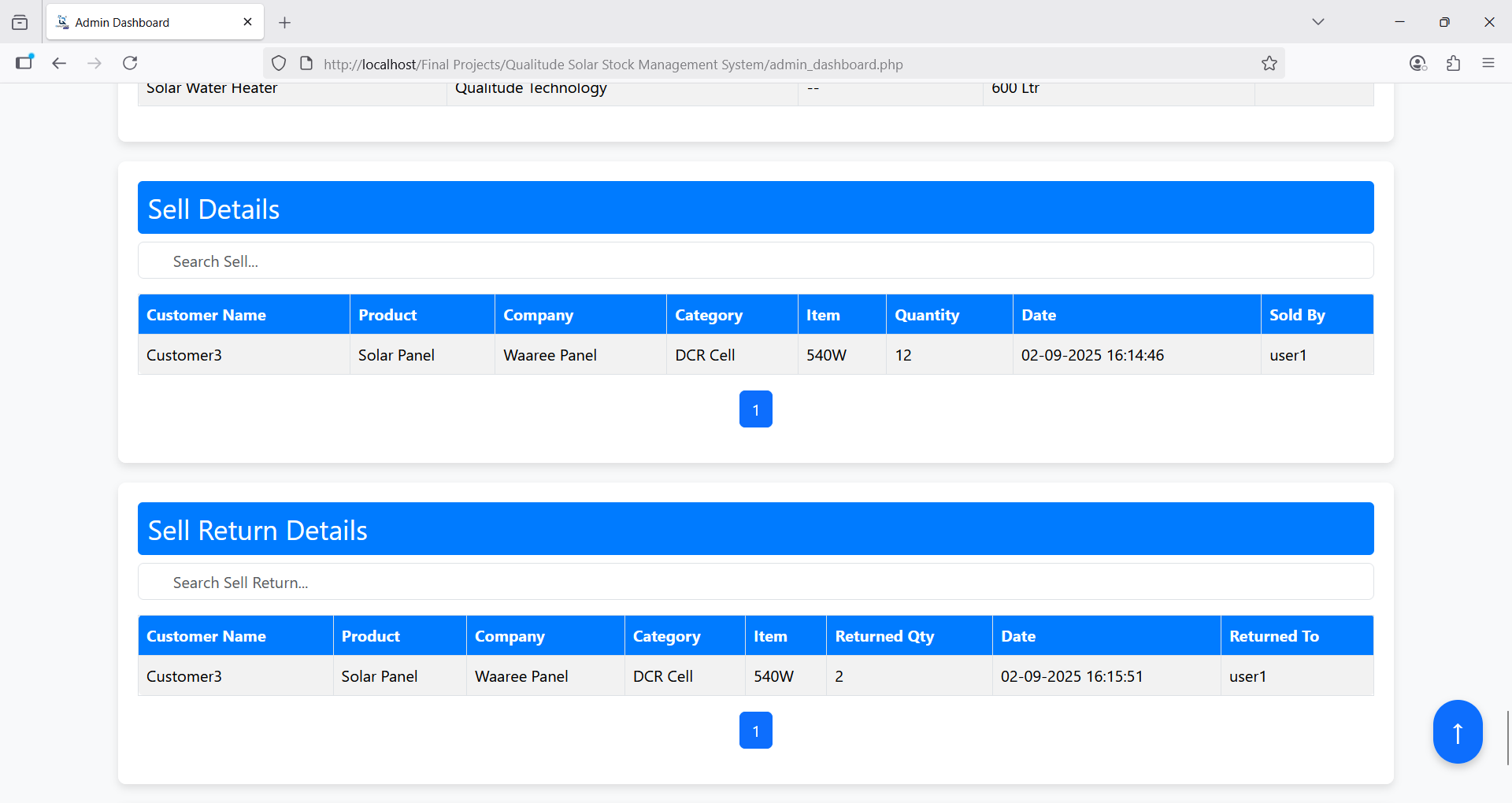Bookmark this page with the star icon
This screenshot has width=1512, height=803.
click(1269, 64)
